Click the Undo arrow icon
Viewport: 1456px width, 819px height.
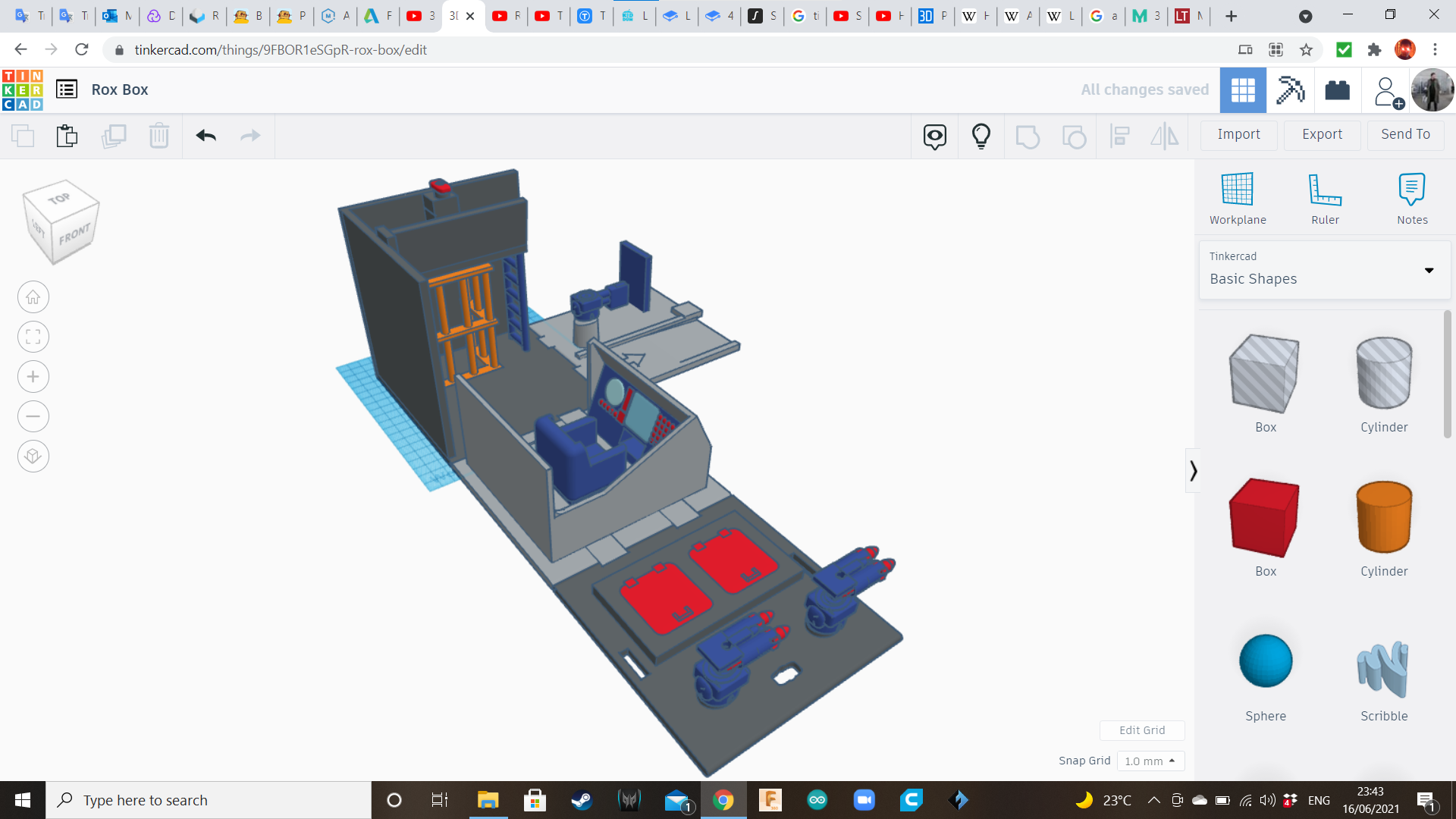[206, 136]
